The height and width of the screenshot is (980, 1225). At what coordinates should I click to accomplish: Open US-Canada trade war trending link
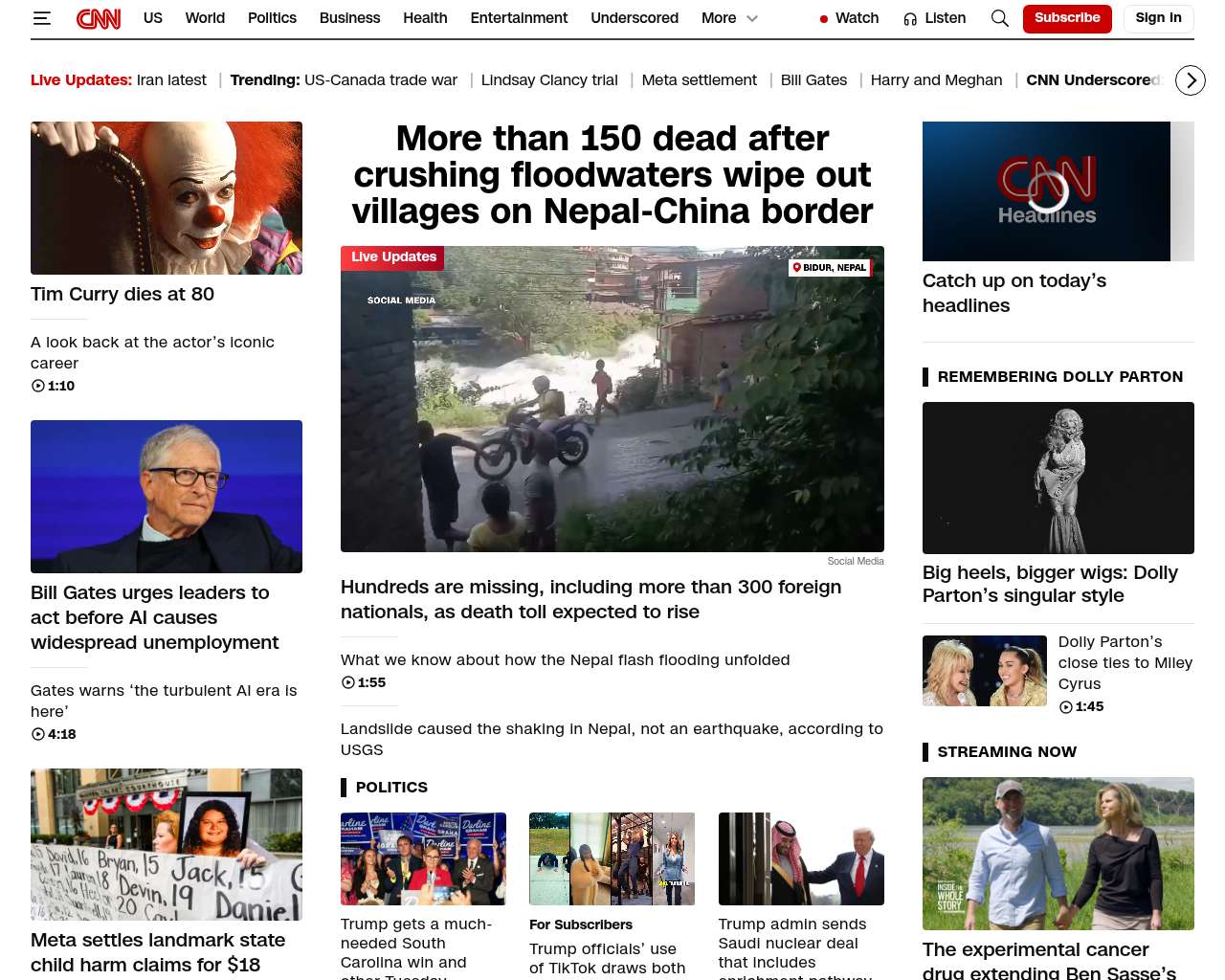(x=381, y=80)
